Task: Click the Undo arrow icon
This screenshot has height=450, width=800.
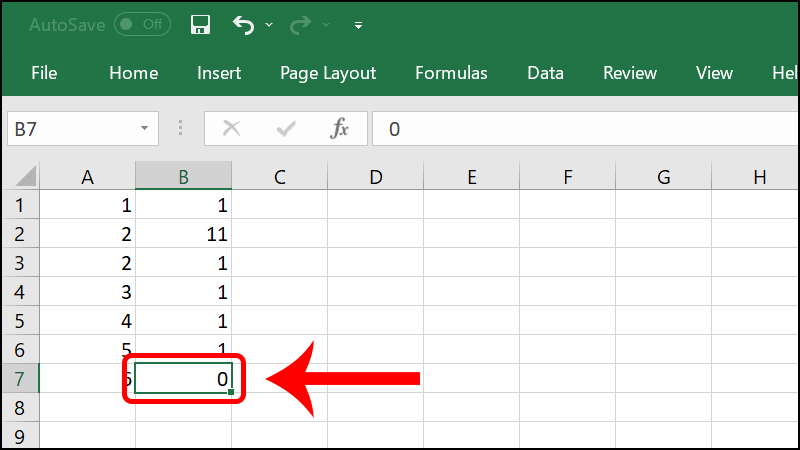Action: pyautogui.click(x=243, y=25)
